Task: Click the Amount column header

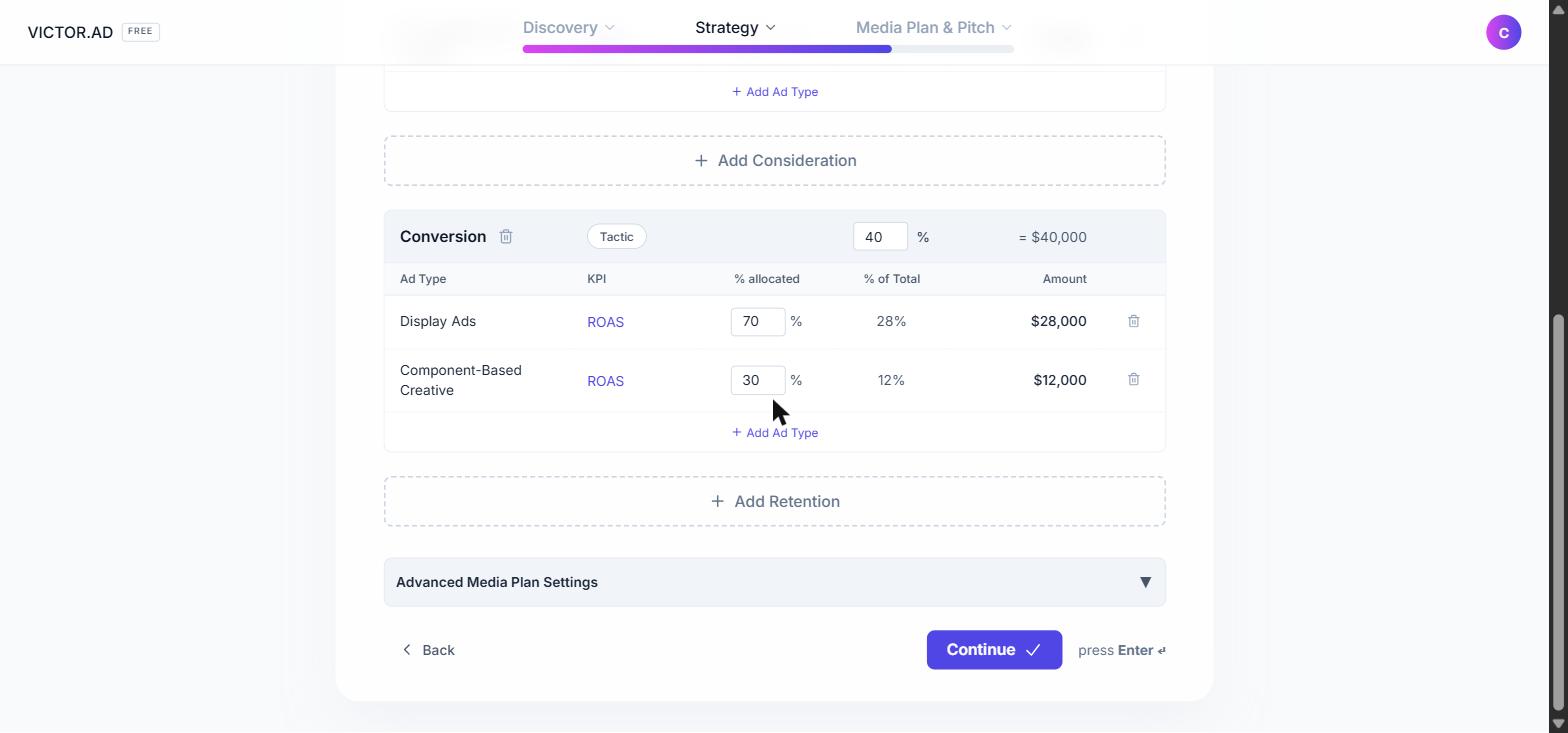Action: [x=1065, y=279]
